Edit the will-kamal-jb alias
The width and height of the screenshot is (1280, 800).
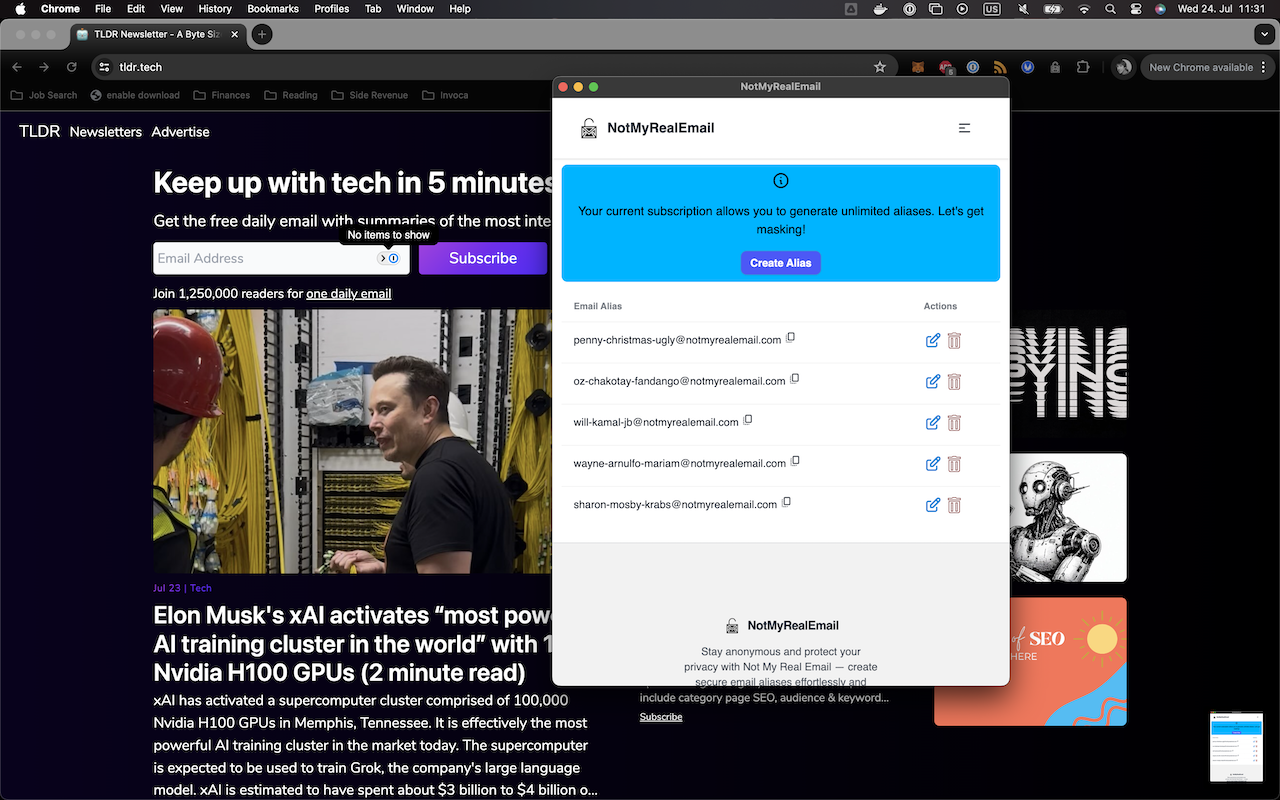[x=933, y=422]
